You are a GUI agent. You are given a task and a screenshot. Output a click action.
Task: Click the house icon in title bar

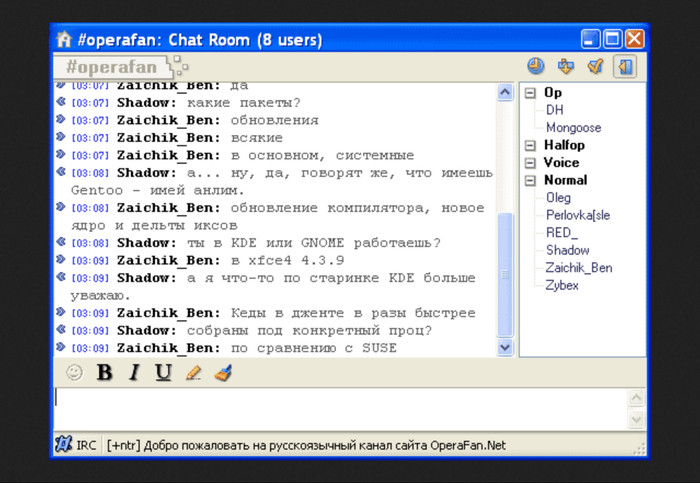click(x=64, y=39)
